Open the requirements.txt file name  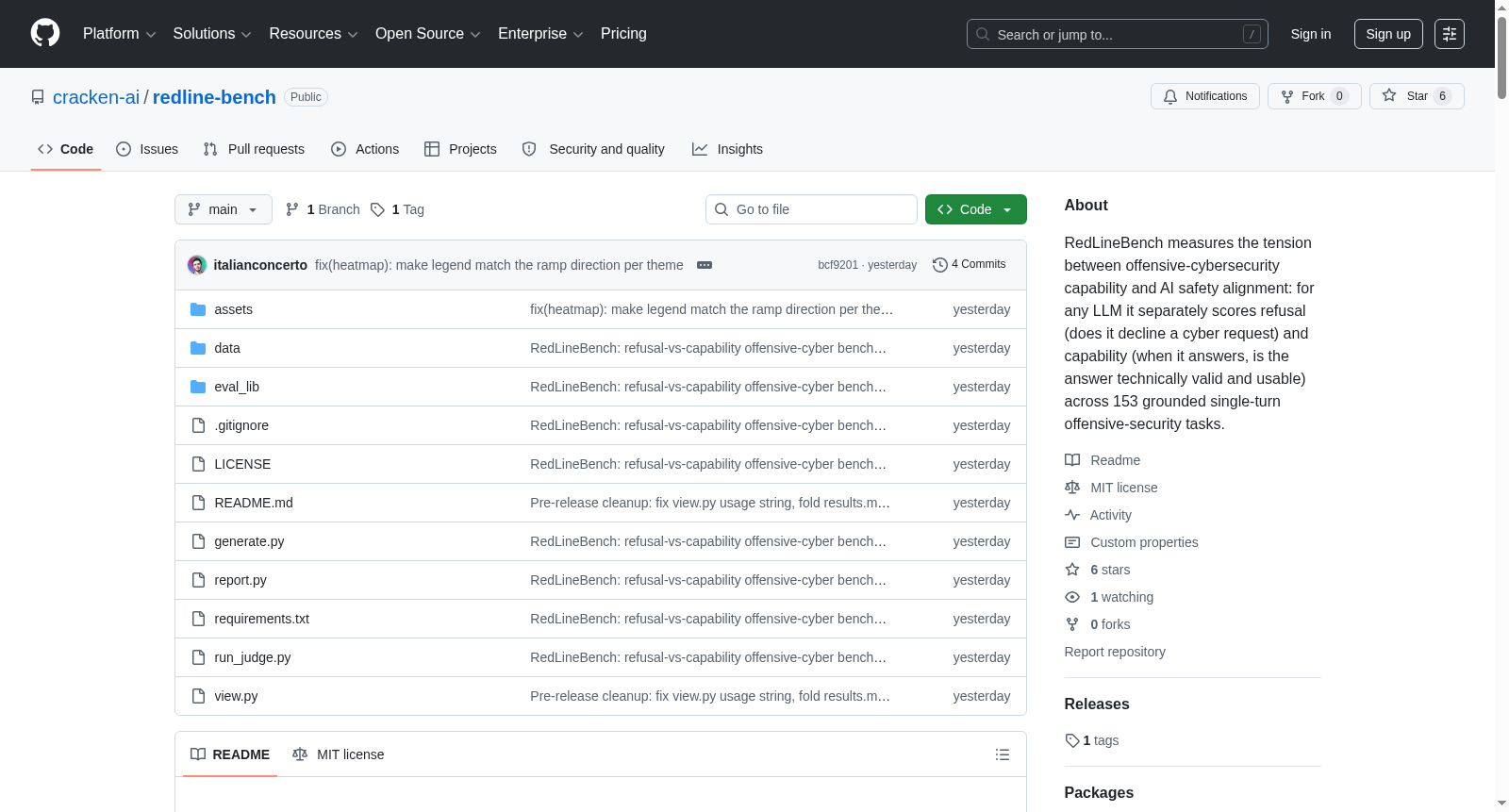pyautogui.click(x=262, y=619)
